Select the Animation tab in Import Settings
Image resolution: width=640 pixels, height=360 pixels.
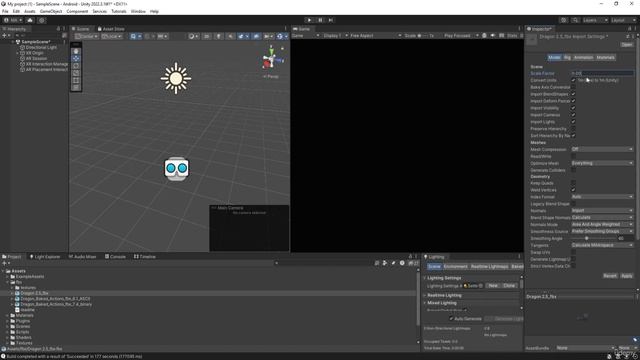coord(583,58)
